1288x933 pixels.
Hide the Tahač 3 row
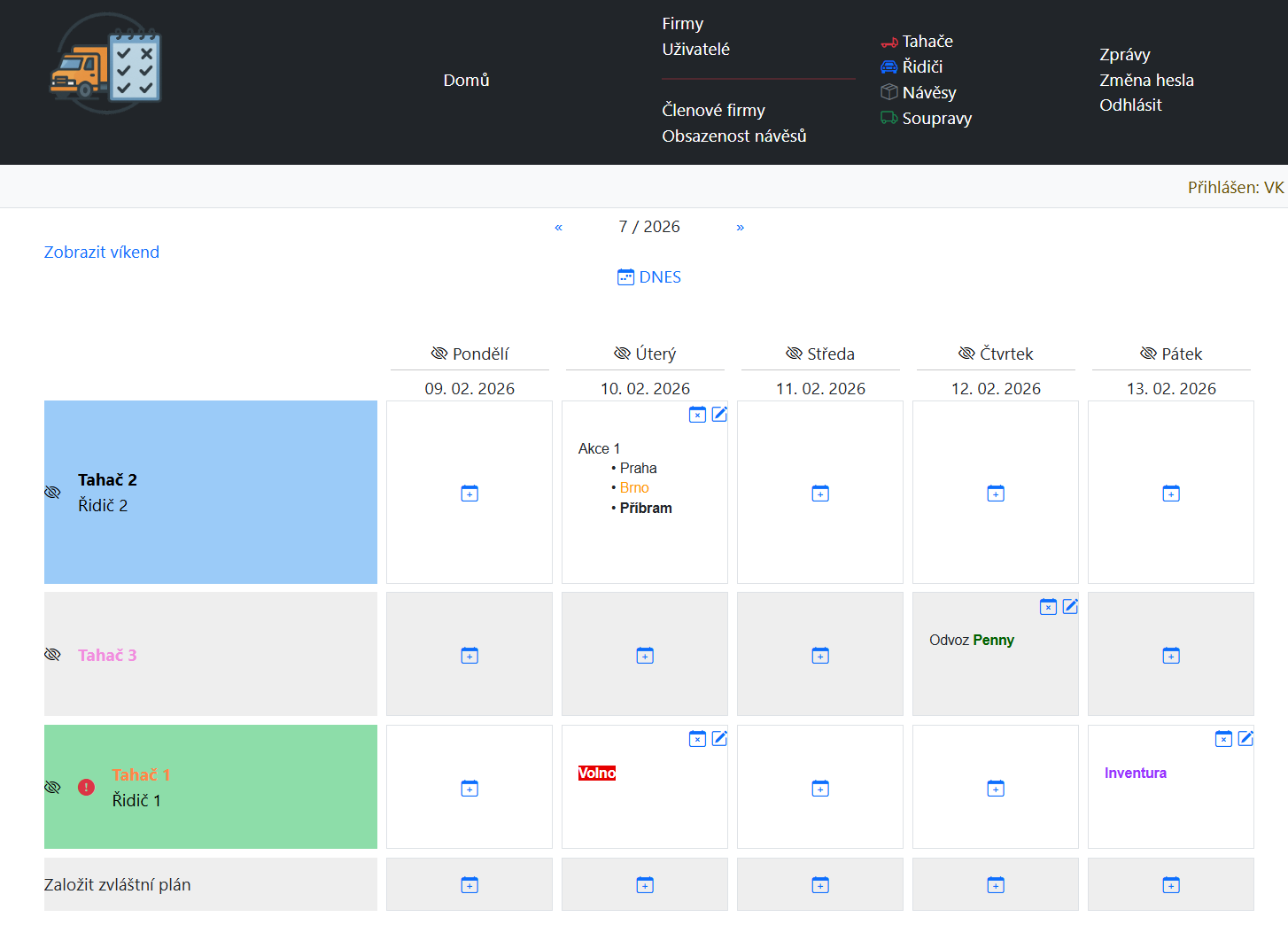pyautogui.click(x=53, y=655)
